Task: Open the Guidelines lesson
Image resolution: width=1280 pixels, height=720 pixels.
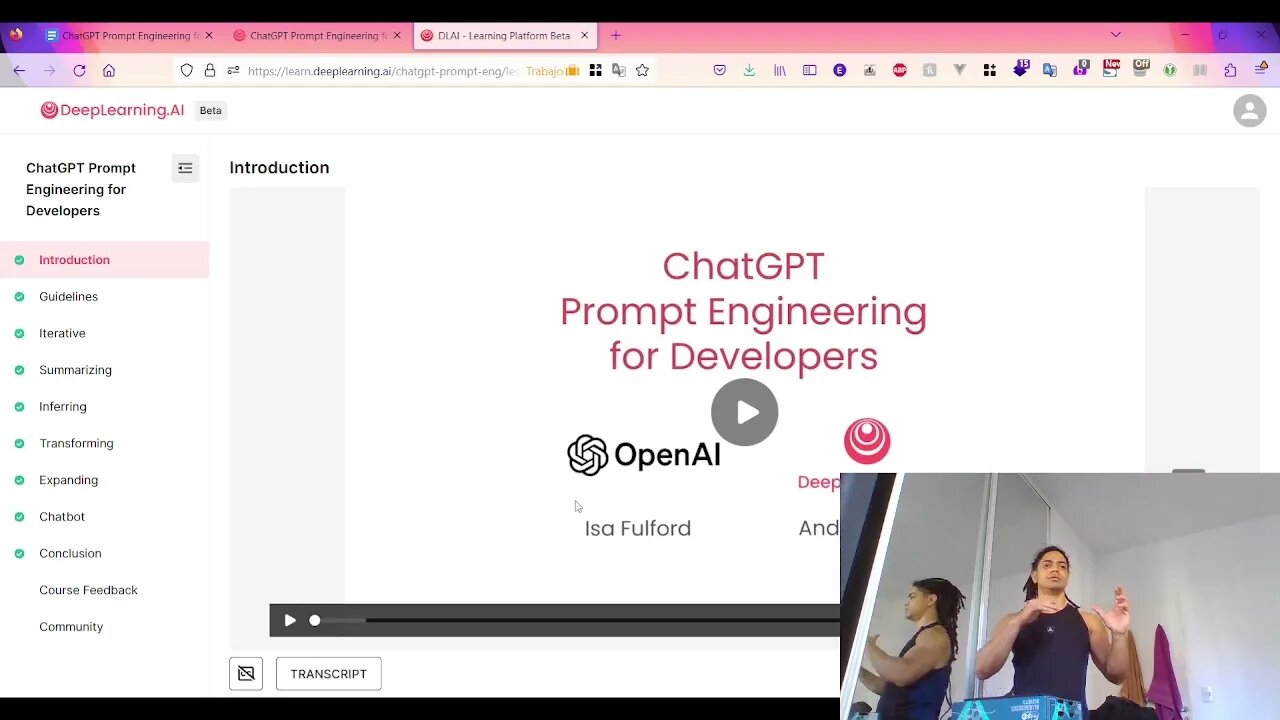Action: pos(104,297)
